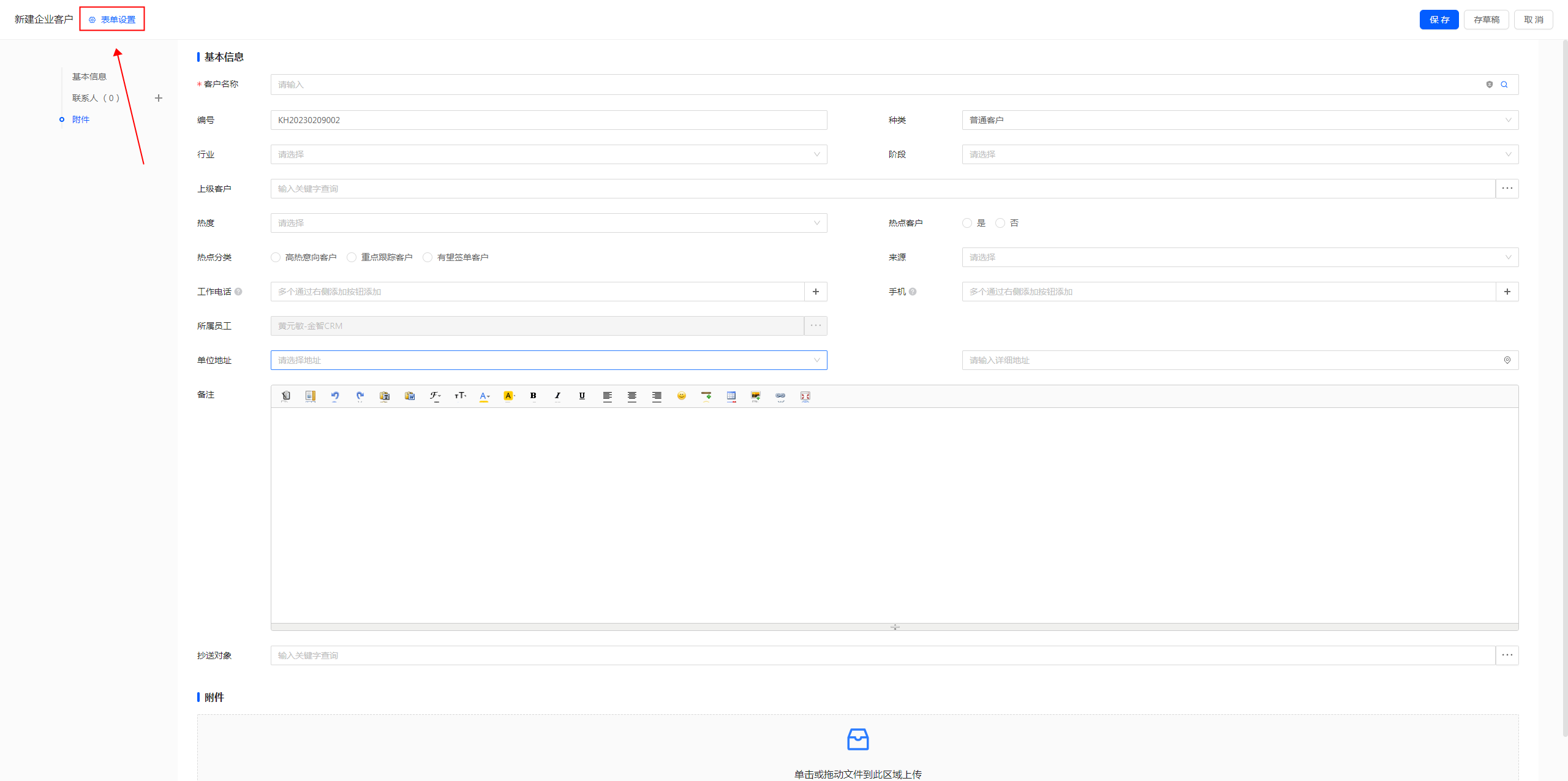Select 有望签单客户 radio option
Image resolution: width=1568 pixels, height=781 pixels.
[x=428, y=257]
